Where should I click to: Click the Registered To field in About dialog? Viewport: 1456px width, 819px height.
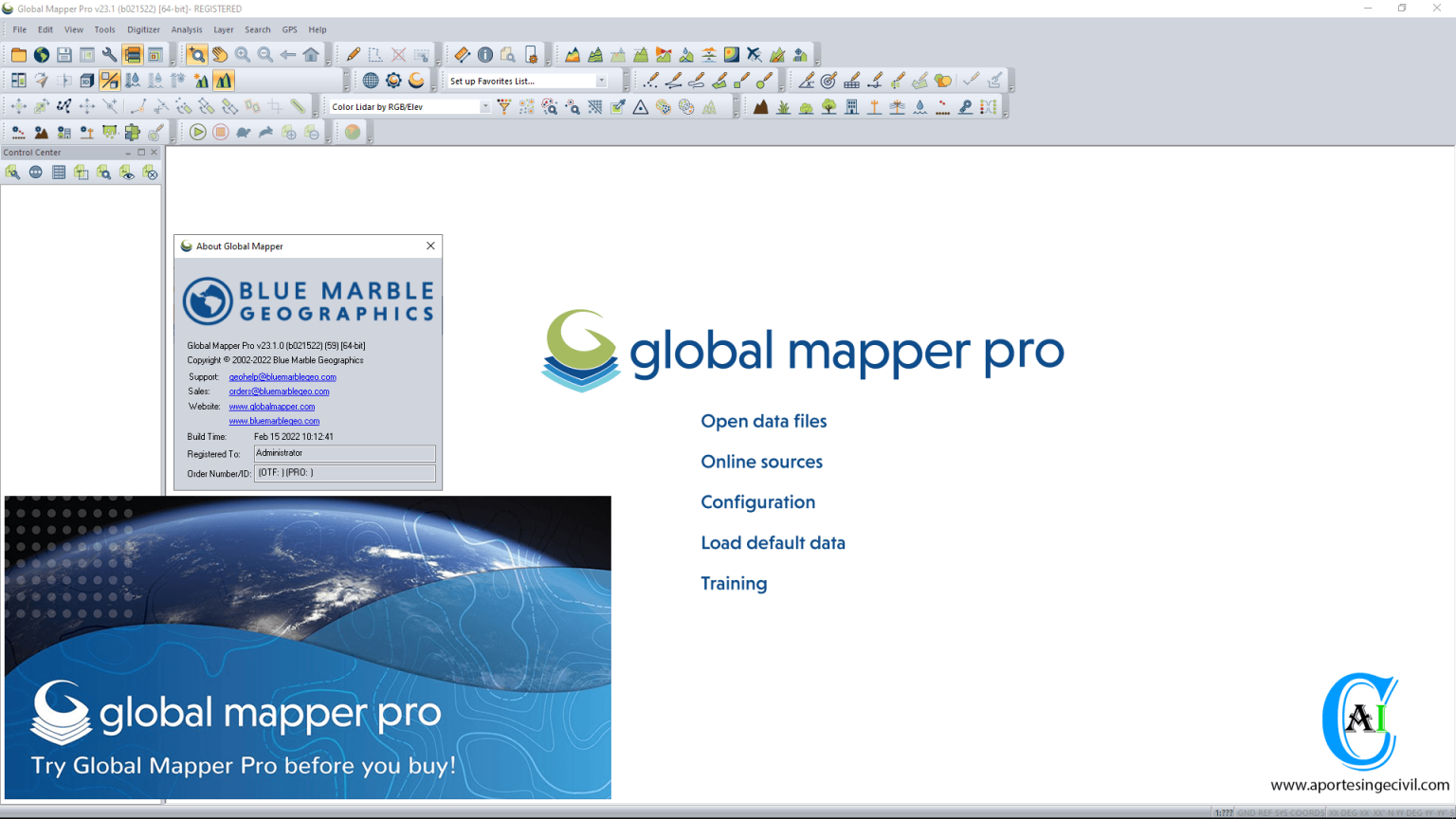pos(344,453)
